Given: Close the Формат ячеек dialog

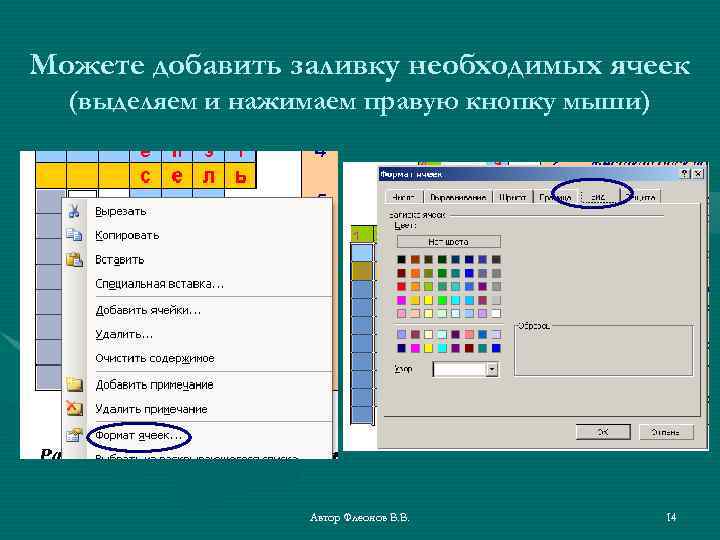Looking at the screenshot, I should [x=698, y=174].
